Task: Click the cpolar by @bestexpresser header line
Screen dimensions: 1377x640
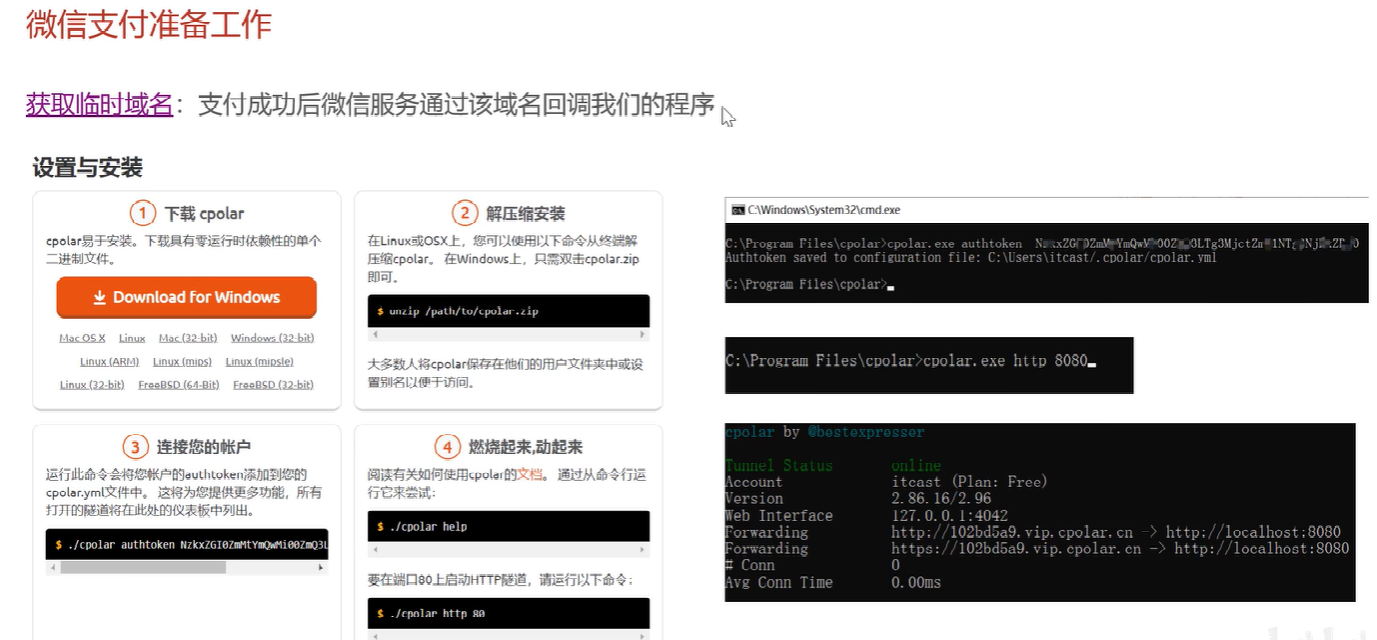Action: 825,432
